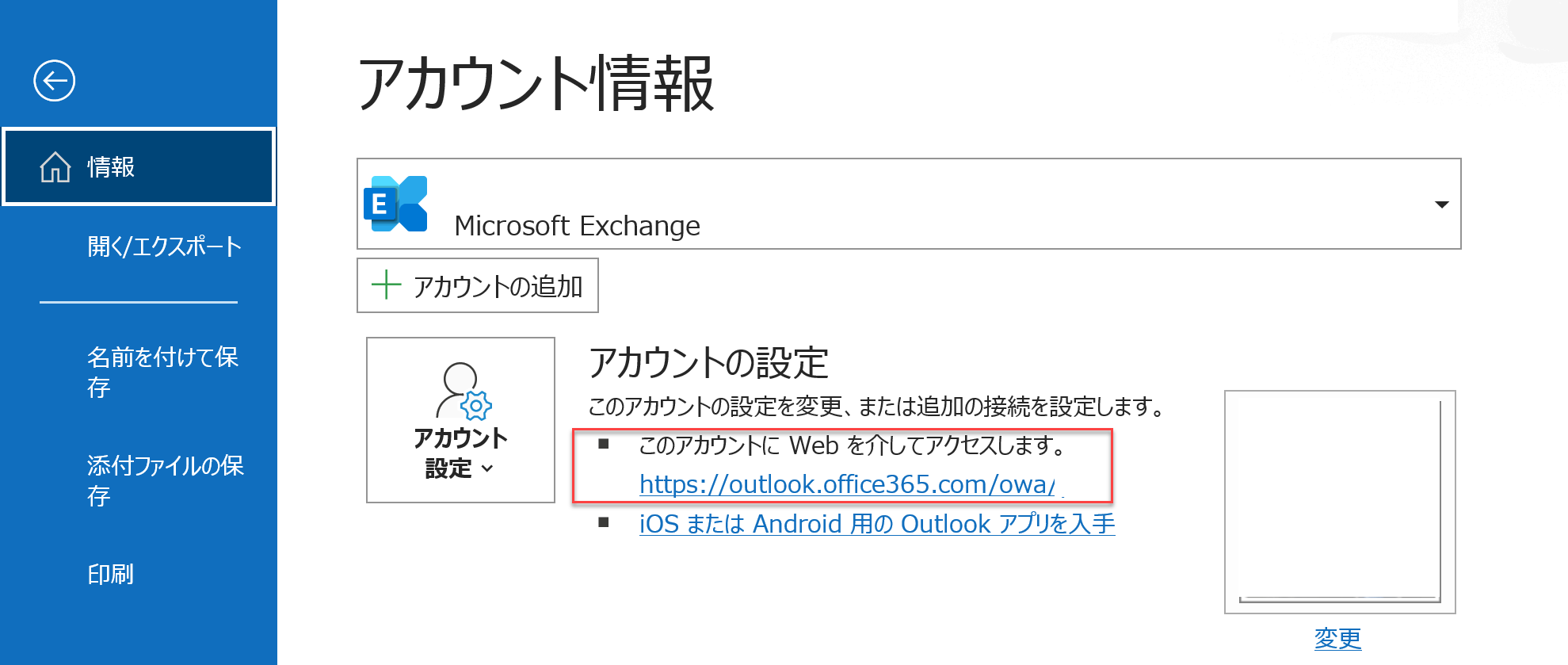Click the green plus icon for adding account
This screenshot has width=1568, height=665.
point(386,285)
